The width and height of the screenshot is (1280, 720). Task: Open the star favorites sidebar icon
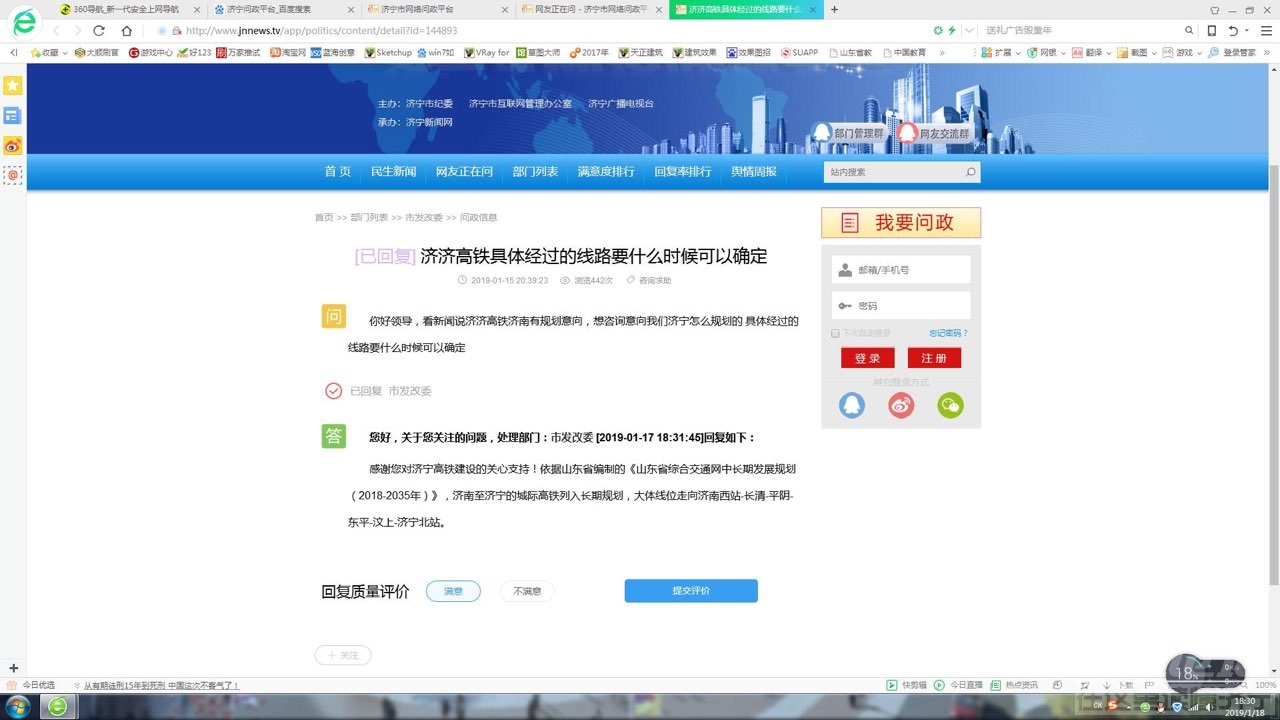click(x=13, y=86)
